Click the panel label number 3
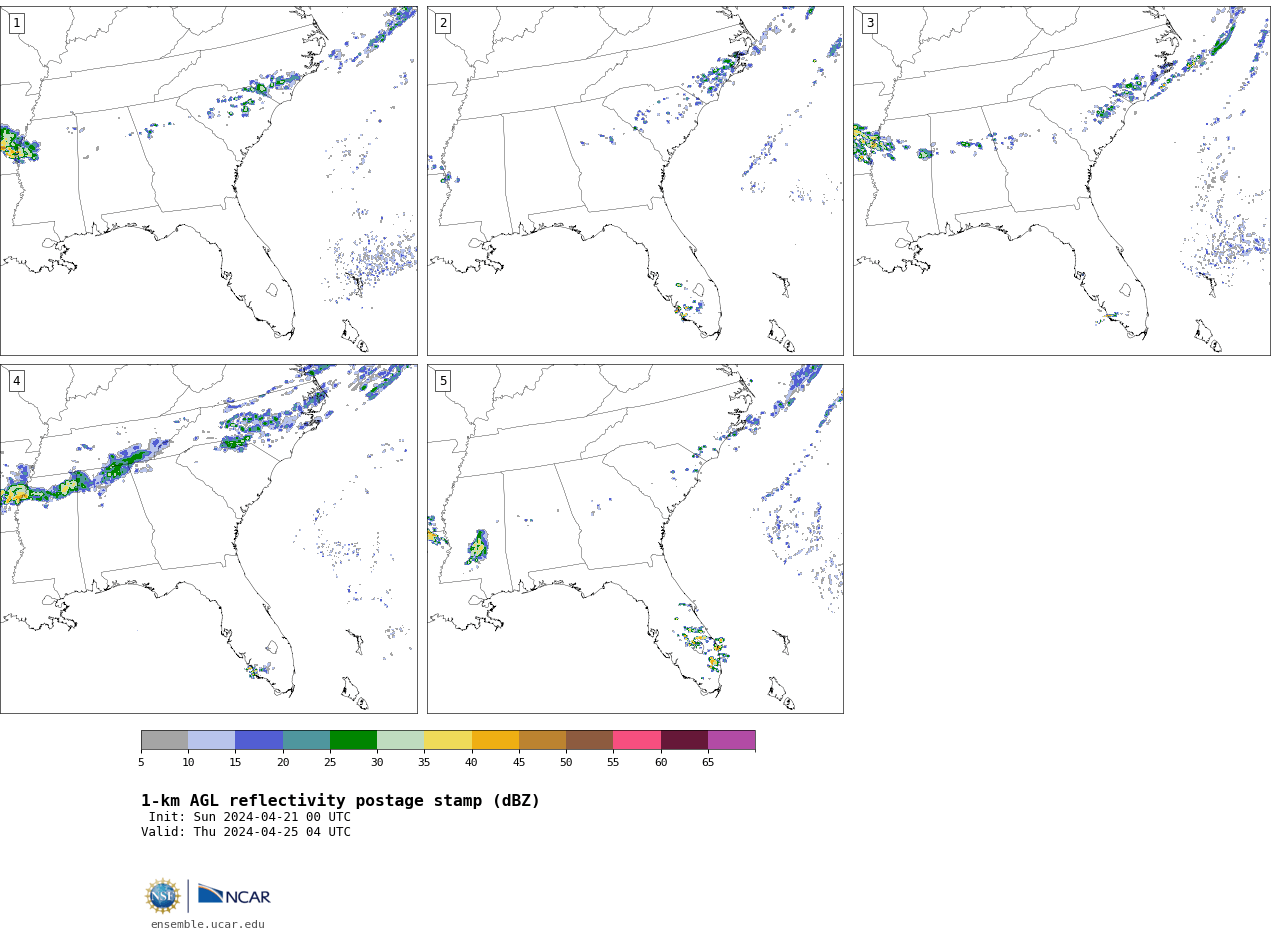 (x=869, y=23)
